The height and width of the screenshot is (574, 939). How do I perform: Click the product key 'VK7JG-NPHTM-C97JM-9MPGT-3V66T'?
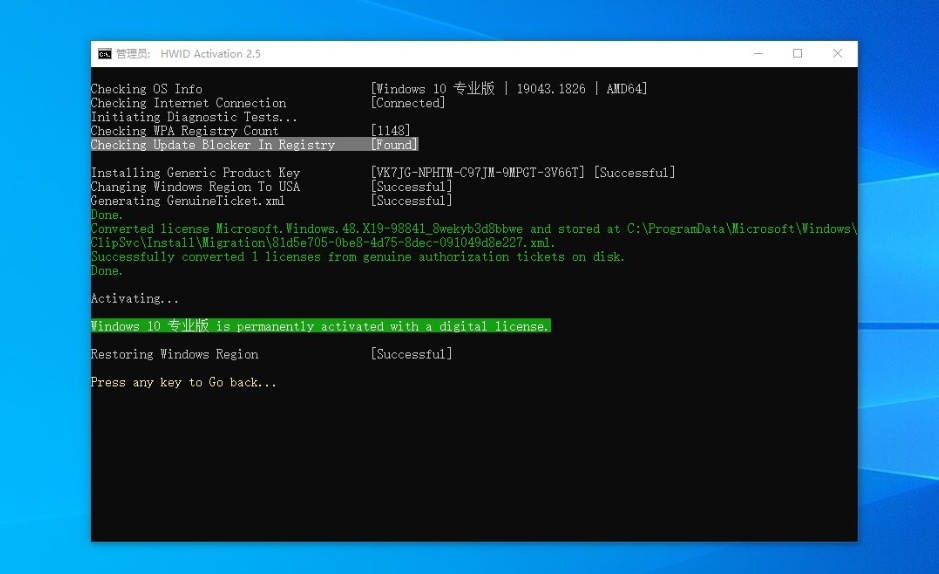point(477,173)
